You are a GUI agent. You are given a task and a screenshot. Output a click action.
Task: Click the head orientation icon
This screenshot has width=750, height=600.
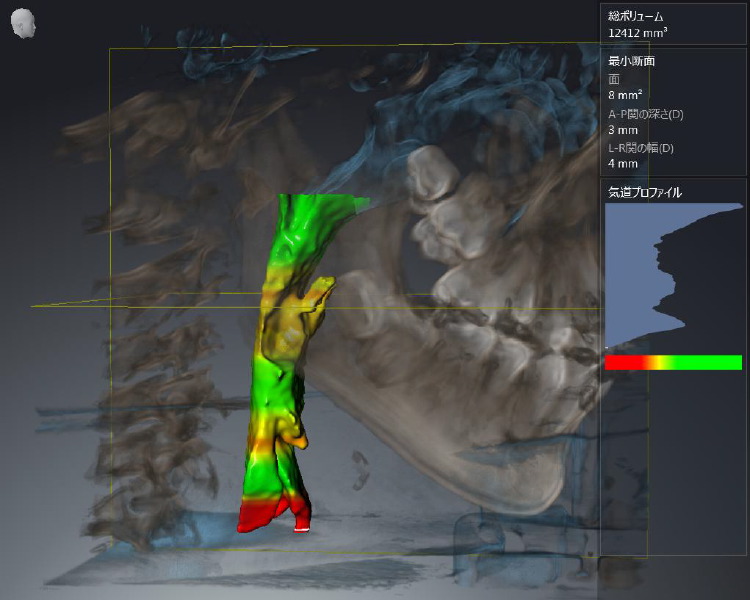tap(23, 25)
